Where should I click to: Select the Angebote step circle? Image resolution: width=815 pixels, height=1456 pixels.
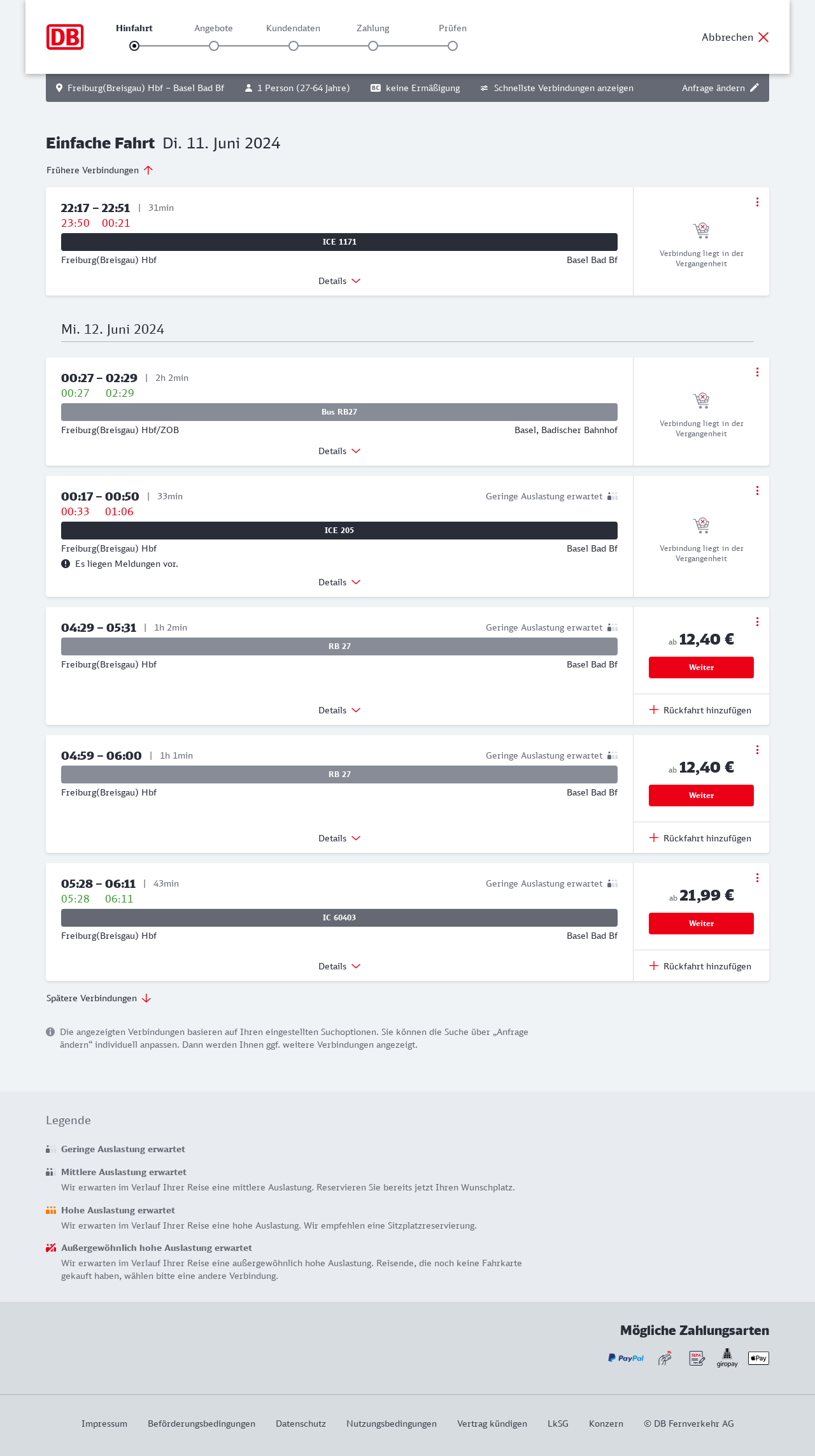pyautogui.click(x=214, y=46)
